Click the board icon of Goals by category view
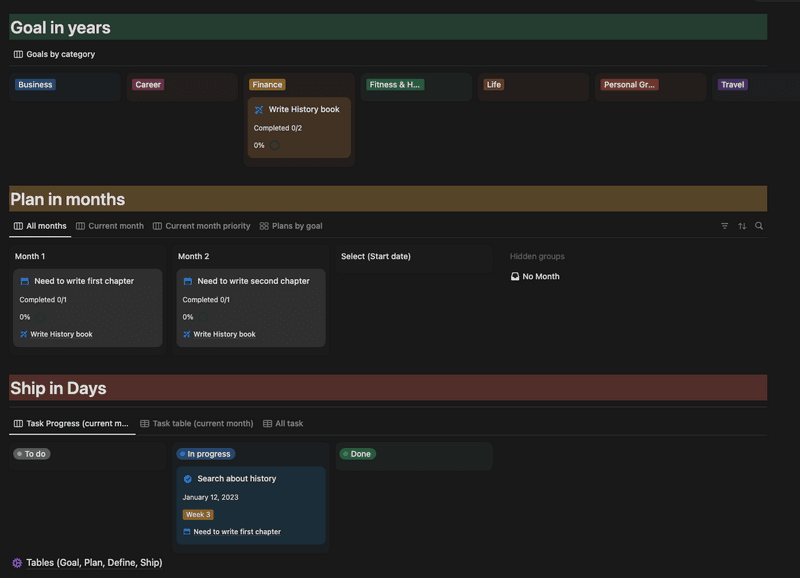This screenshot has height=578, width=800. tap(18, 54)
